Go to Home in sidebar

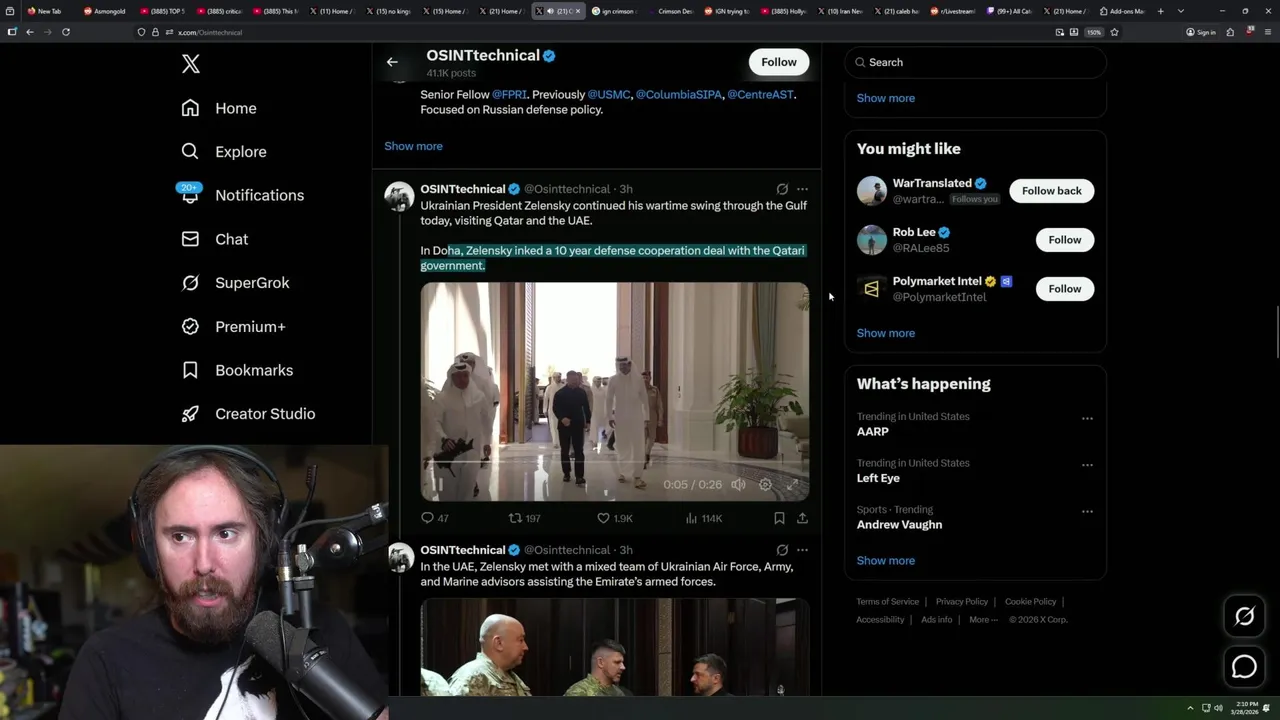(x=219, y=108)
